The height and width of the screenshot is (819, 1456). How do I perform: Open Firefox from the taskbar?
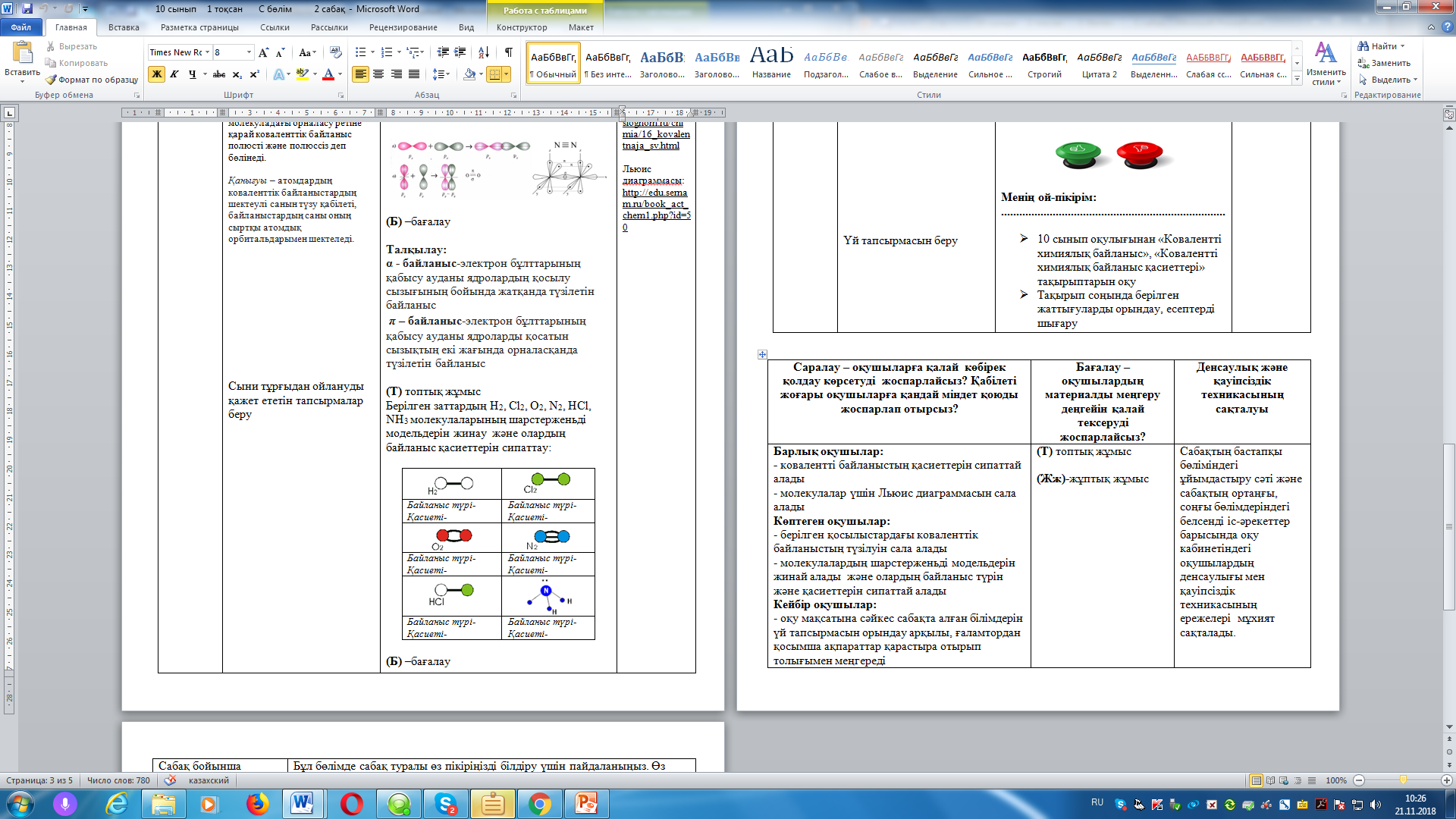coord(258,804)
